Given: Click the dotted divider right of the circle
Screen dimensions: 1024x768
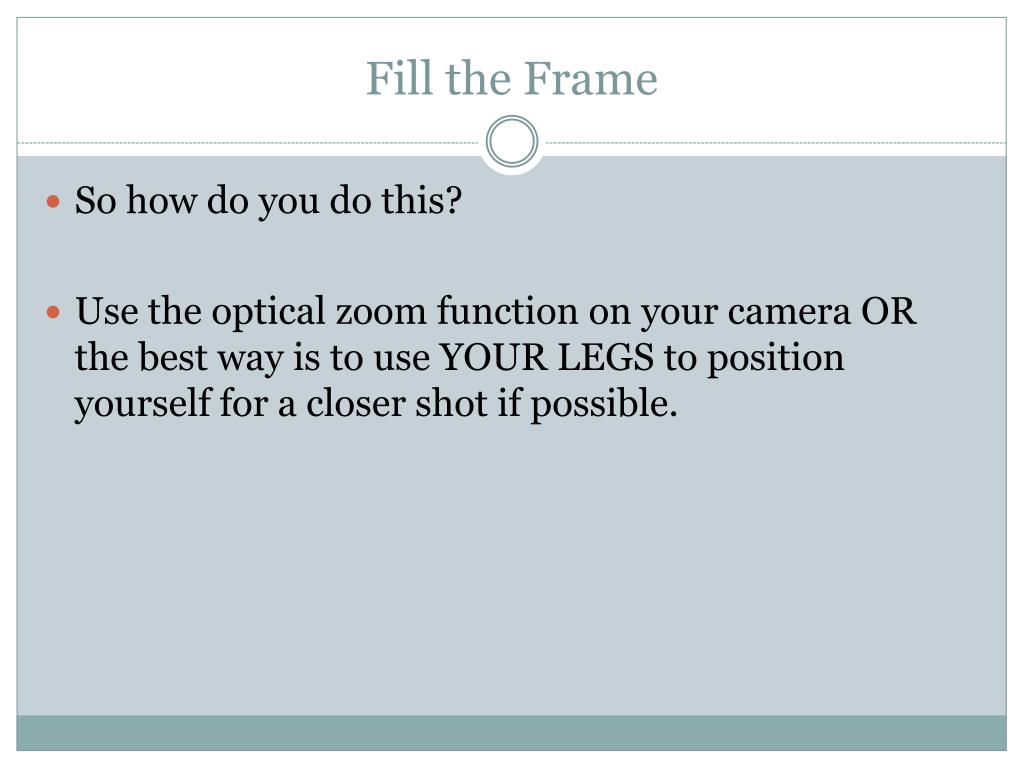Looking at the screenshot, I should click(x=775, y=142).
